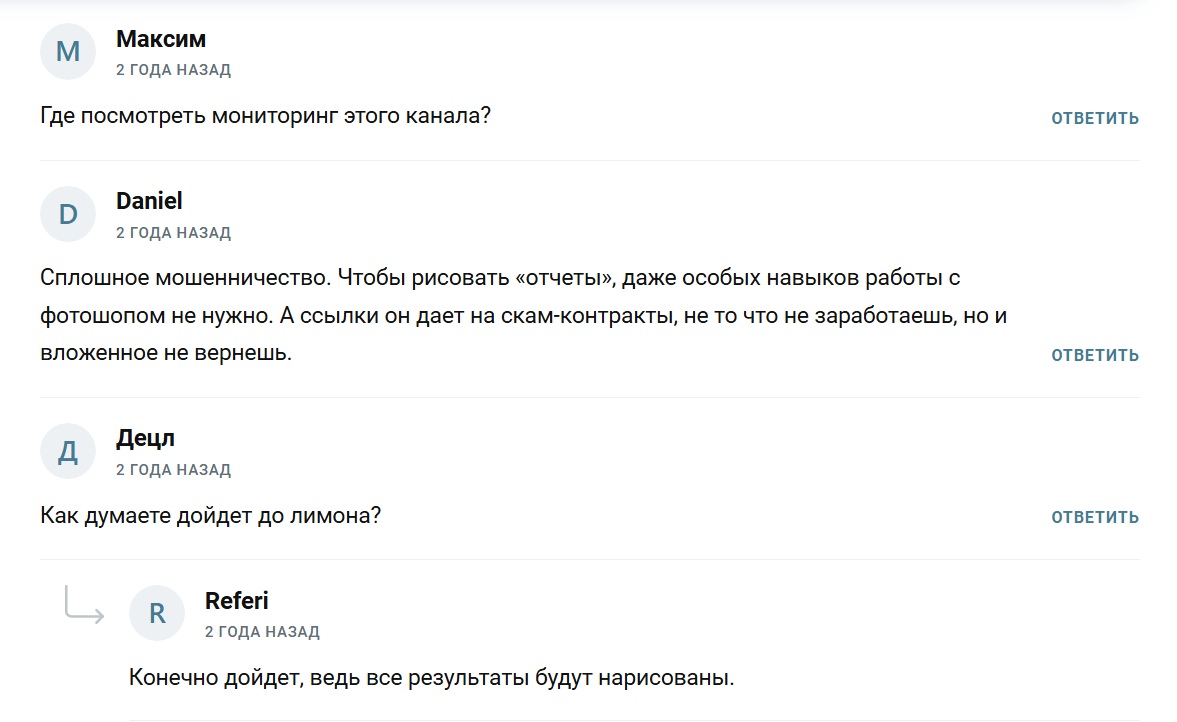Select the username Децл
The width and height of the screenshot is (1177, 722).
(x=146, y=438)
